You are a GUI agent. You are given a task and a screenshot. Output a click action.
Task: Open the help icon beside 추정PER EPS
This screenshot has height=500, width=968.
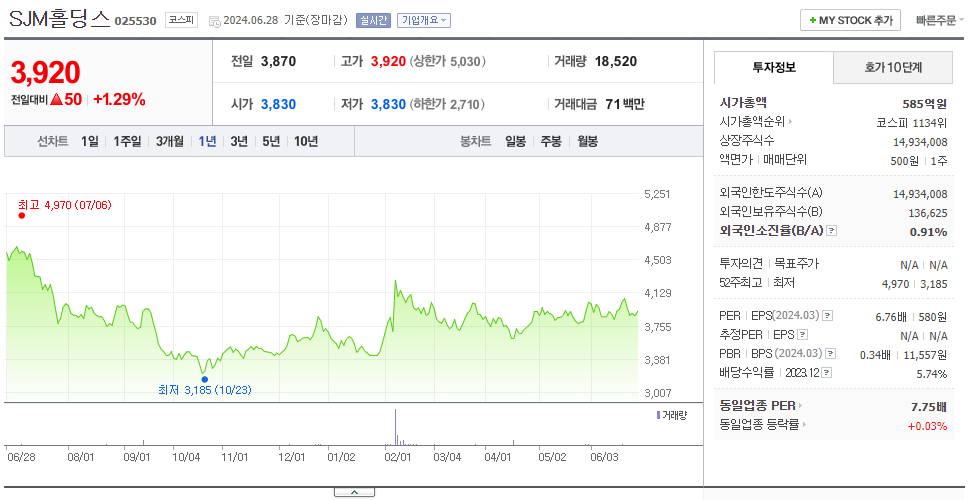[x=802, y=335]
